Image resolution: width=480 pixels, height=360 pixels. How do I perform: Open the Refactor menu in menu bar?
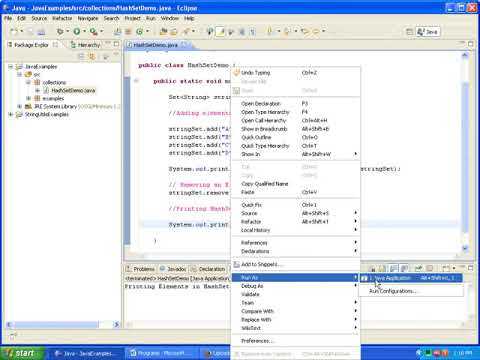point(62,18)
